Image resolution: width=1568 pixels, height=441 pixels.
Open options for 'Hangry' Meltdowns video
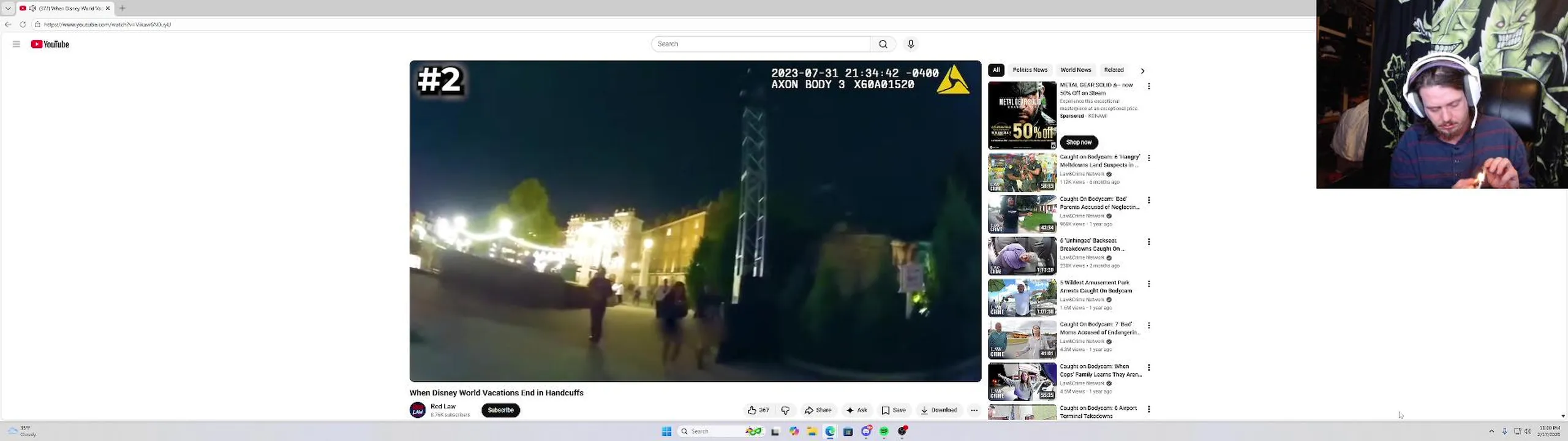1149,158
